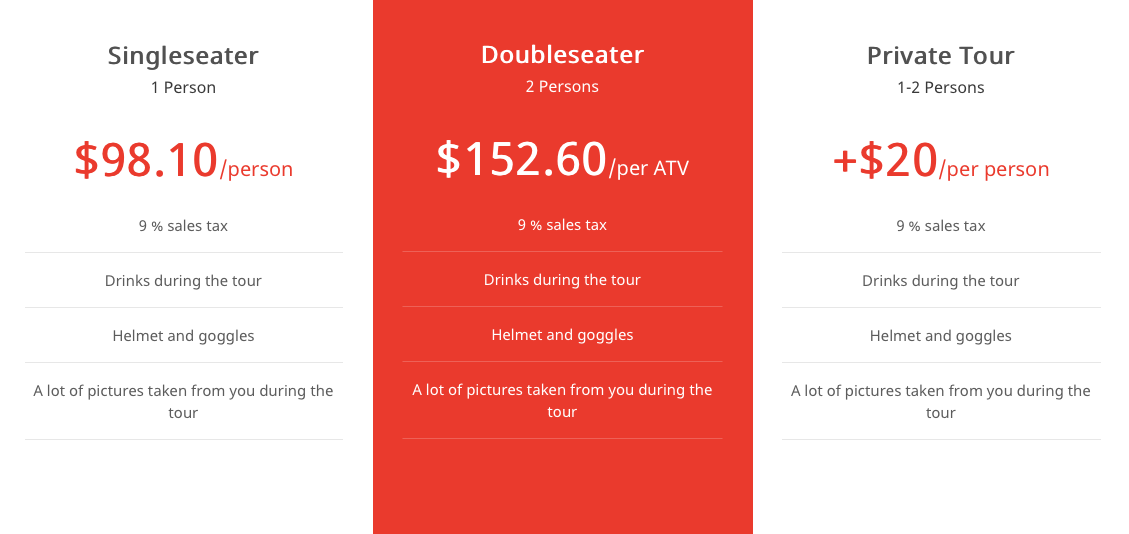The width and height of the screenshot is (1129, 534).
Task: Click 'Drinks during the tour' in Private Tour
Action: pos(940,281)
